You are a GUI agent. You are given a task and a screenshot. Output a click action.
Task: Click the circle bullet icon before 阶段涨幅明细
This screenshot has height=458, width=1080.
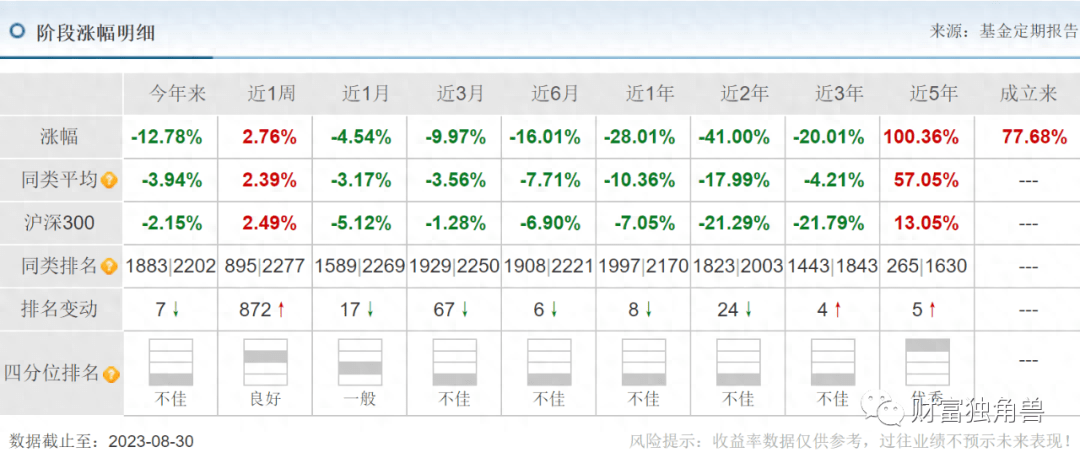coord(17,31)
